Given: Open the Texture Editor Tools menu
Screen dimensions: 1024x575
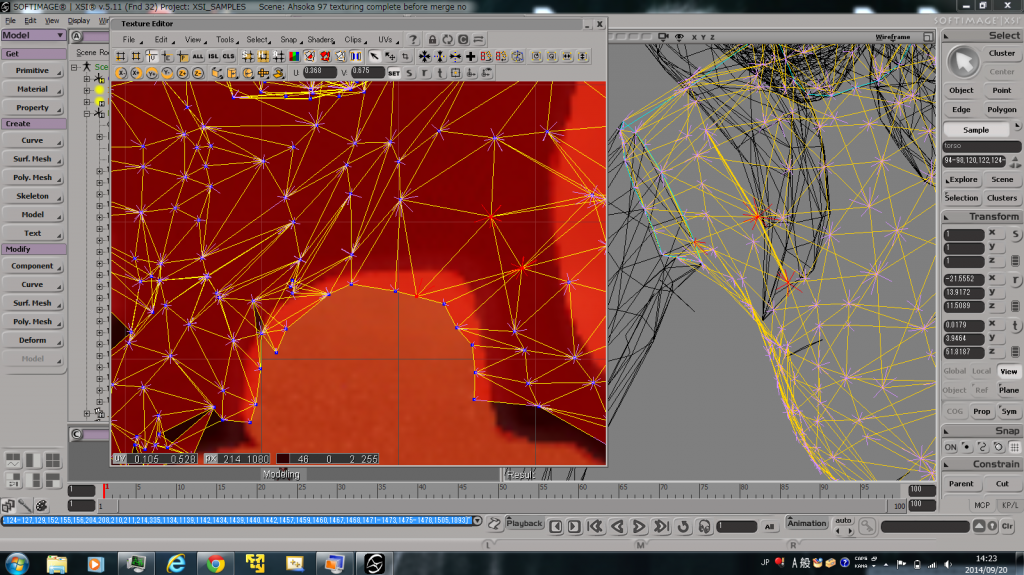Looking at the screenshot, I should click(x=225, y=40).
